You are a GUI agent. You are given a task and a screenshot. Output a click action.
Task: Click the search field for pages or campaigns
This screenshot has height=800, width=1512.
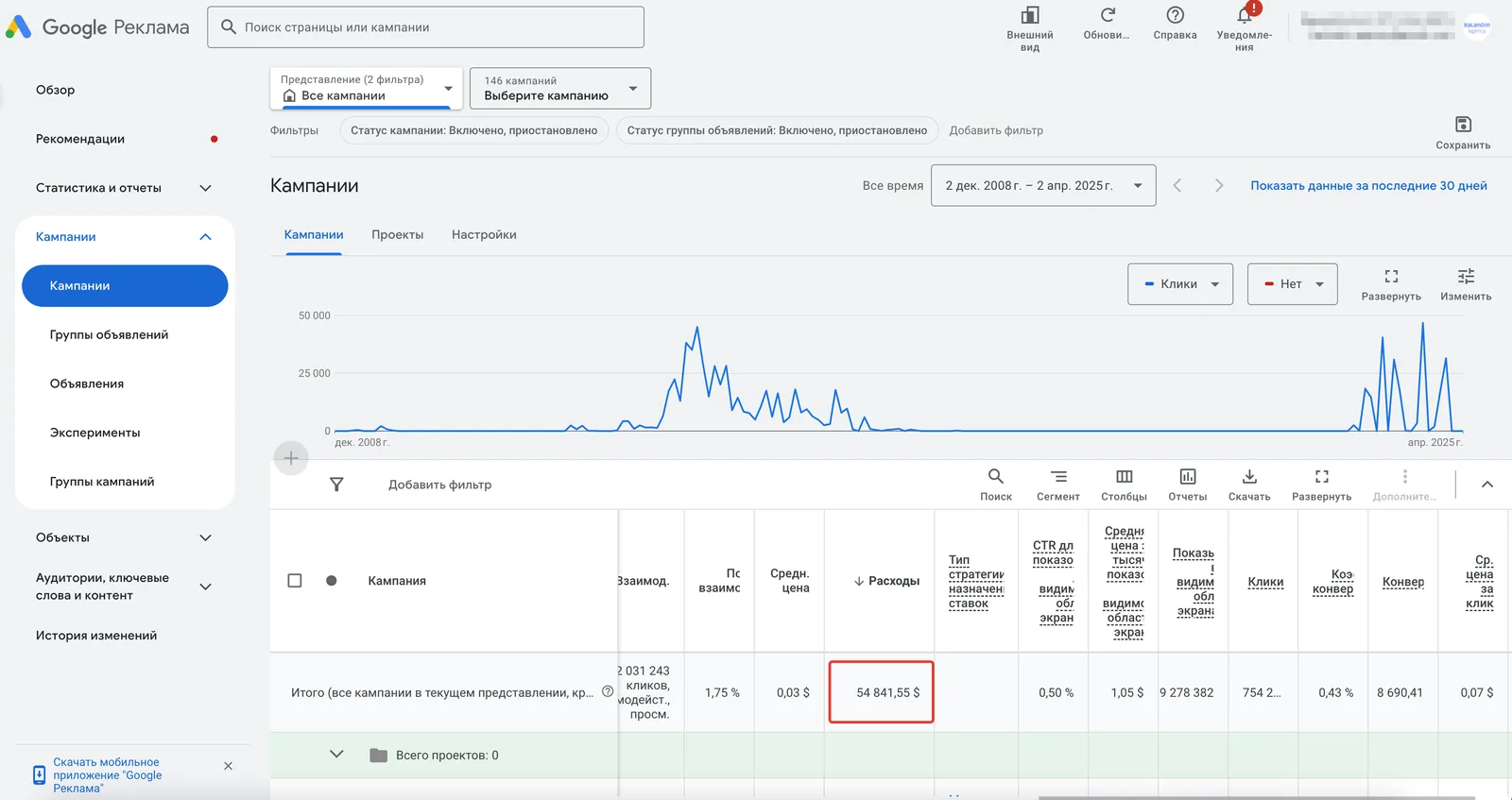click(x=425, y=27)
